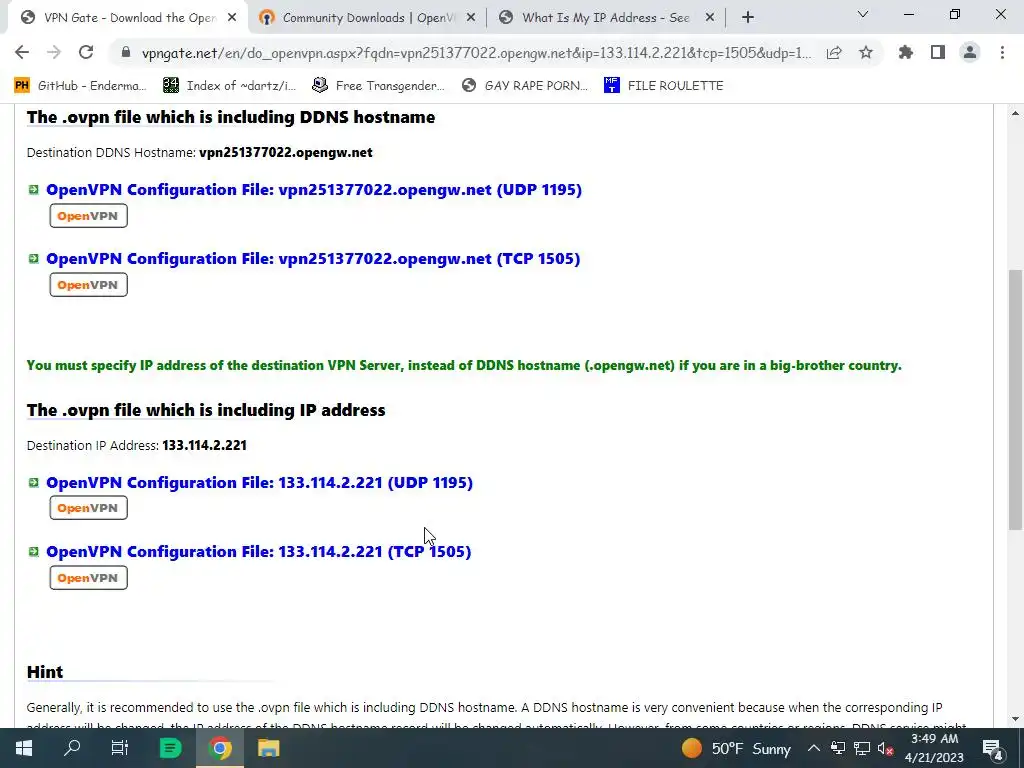This screenshot has width=1024, height=768.
Task: Open Chrome three-dot menu
Action: [x=1002, y=52]
